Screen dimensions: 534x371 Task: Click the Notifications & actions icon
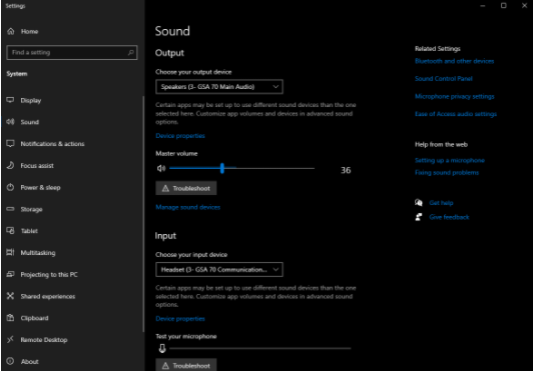coord(11,143)
